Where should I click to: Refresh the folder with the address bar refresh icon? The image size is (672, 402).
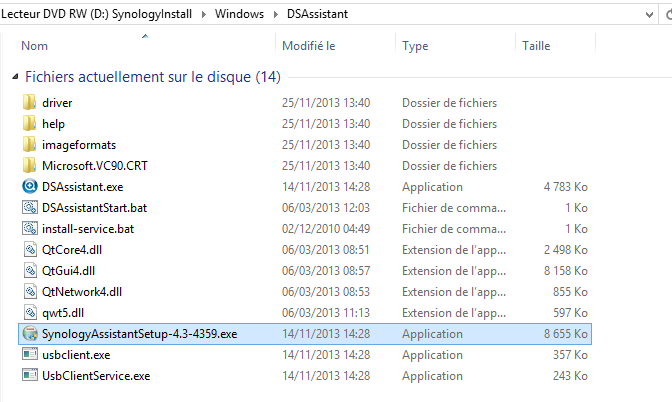pos(669,15)
